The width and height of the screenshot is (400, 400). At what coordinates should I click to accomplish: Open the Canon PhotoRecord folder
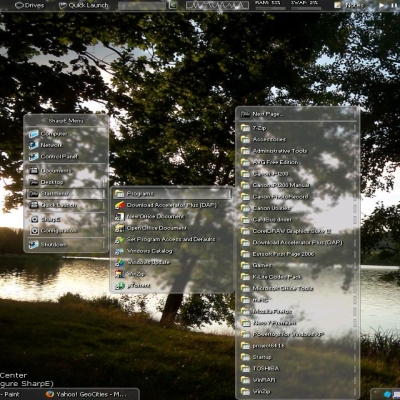point(298,197)
